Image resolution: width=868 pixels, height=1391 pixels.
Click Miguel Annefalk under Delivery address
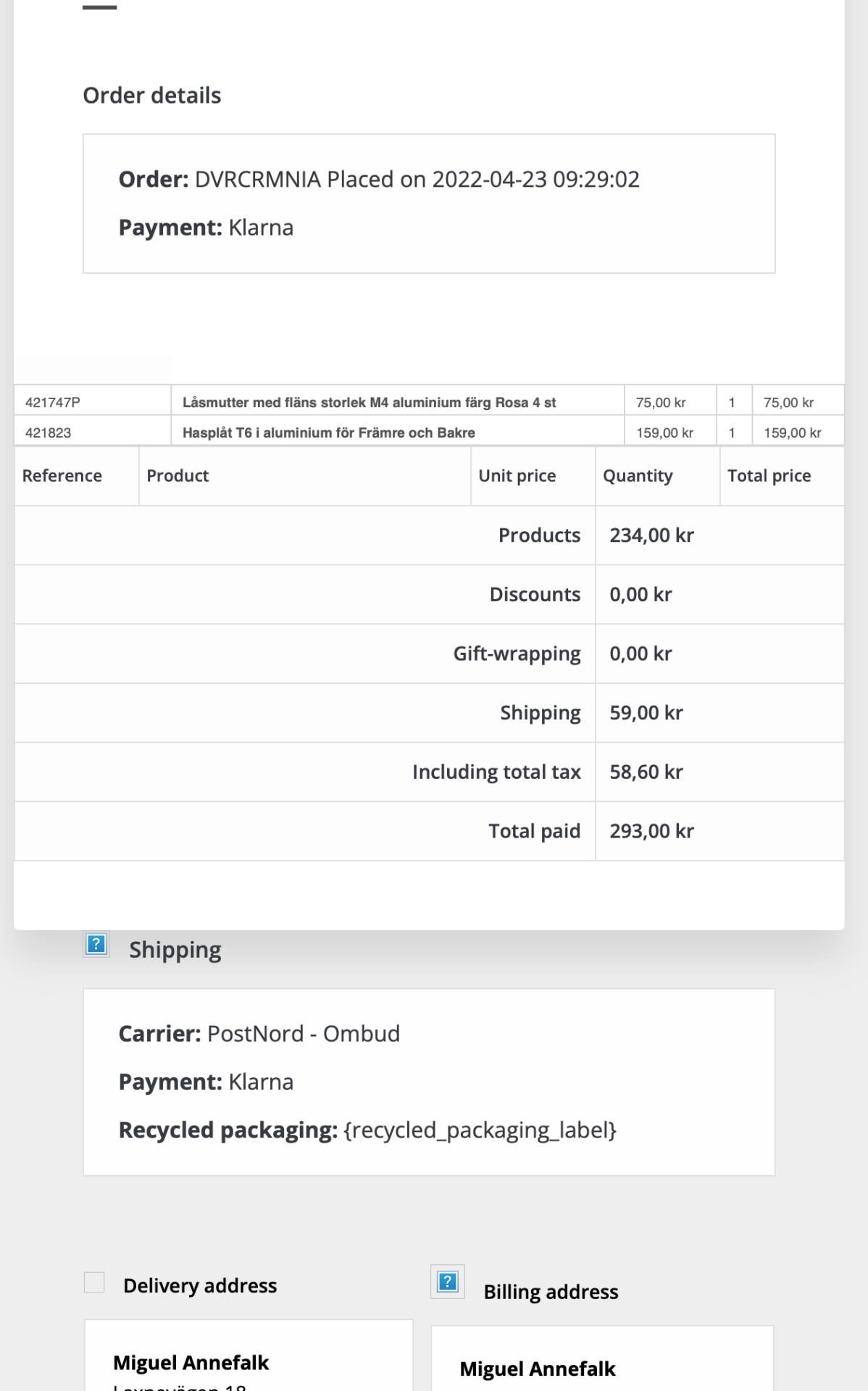pos(191,1363)
